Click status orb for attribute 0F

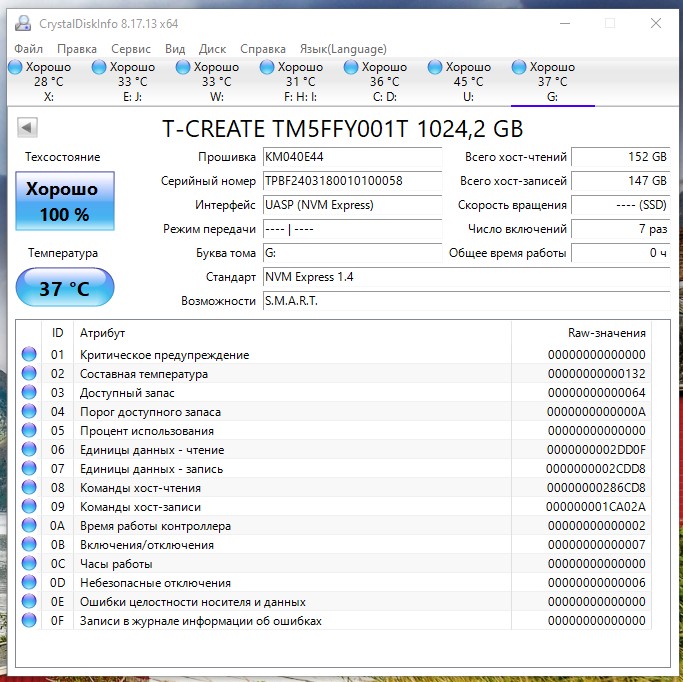(x=29, y=620)
